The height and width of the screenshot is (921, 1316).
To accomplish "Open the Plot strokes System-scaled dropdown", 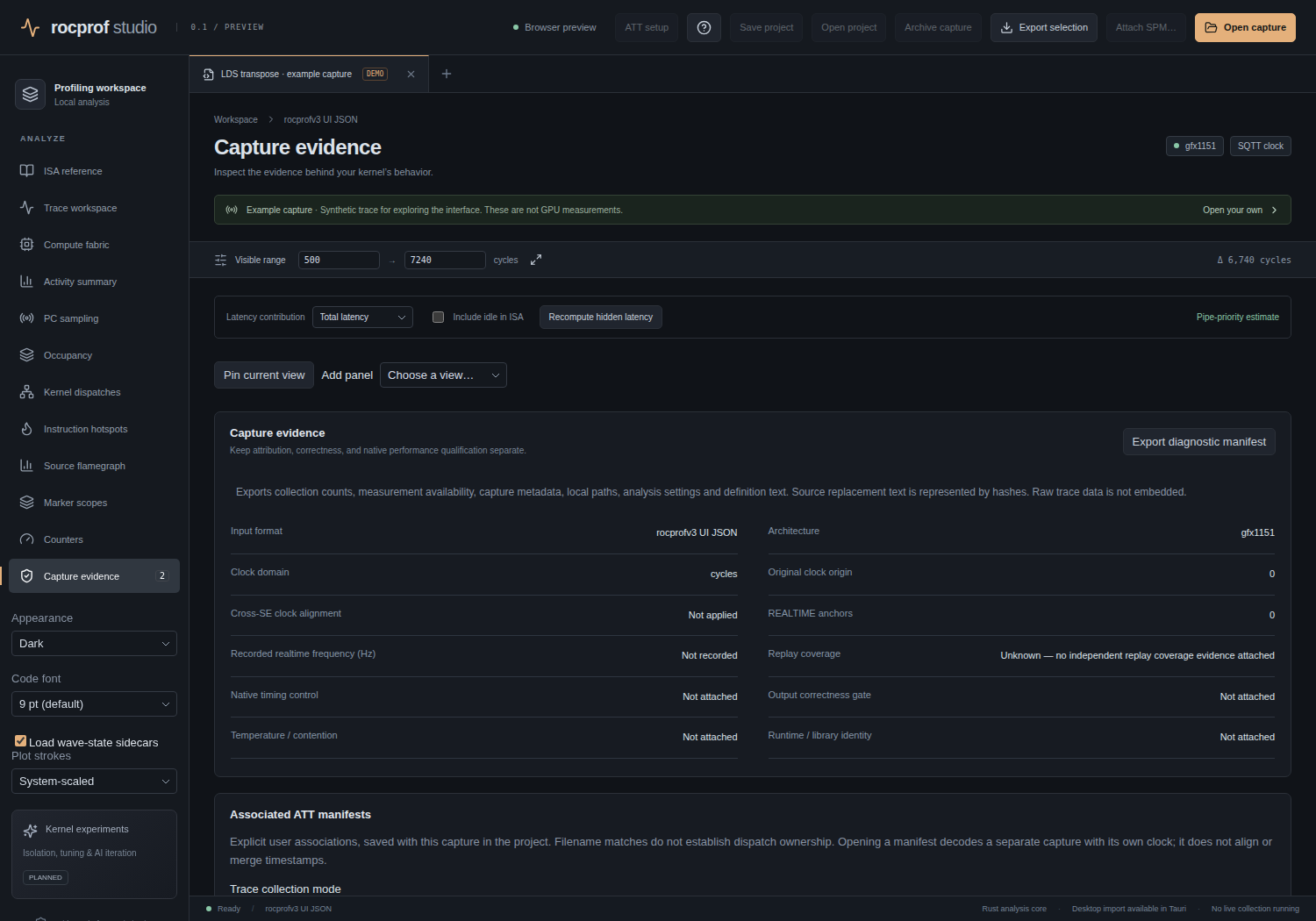I will point(94,781).
